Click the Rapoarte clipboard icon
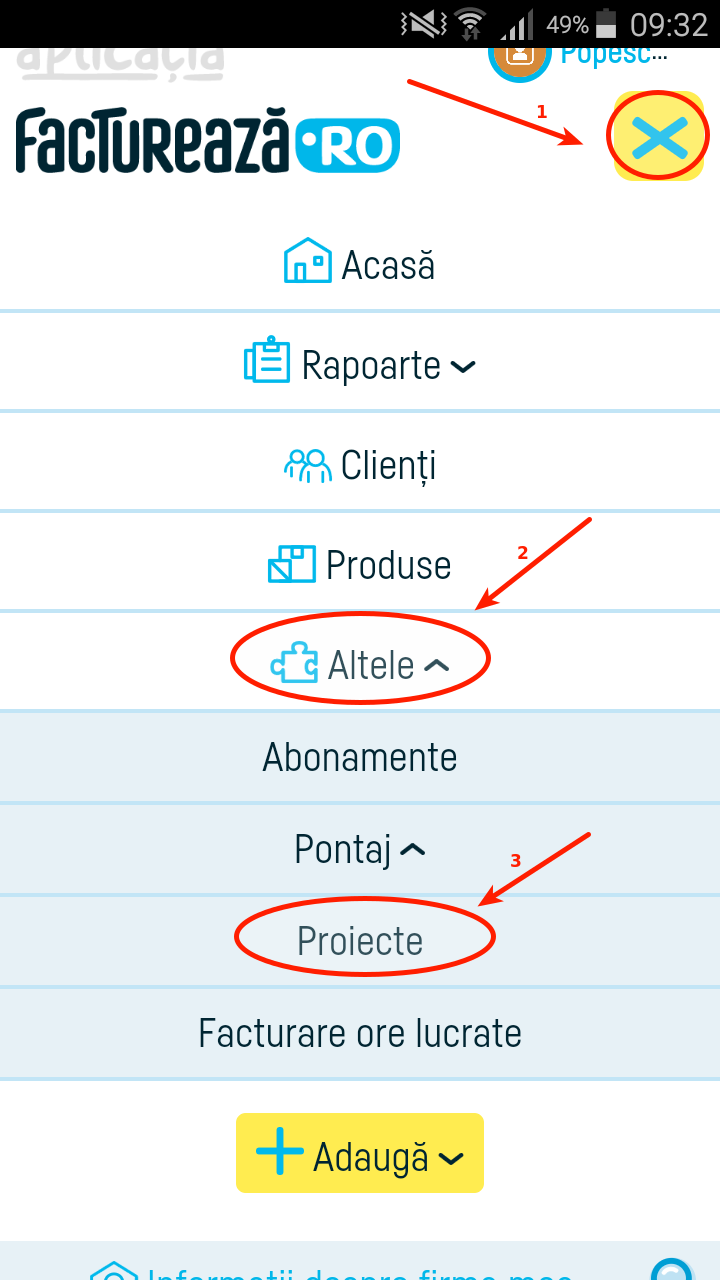 click(266, 364)
